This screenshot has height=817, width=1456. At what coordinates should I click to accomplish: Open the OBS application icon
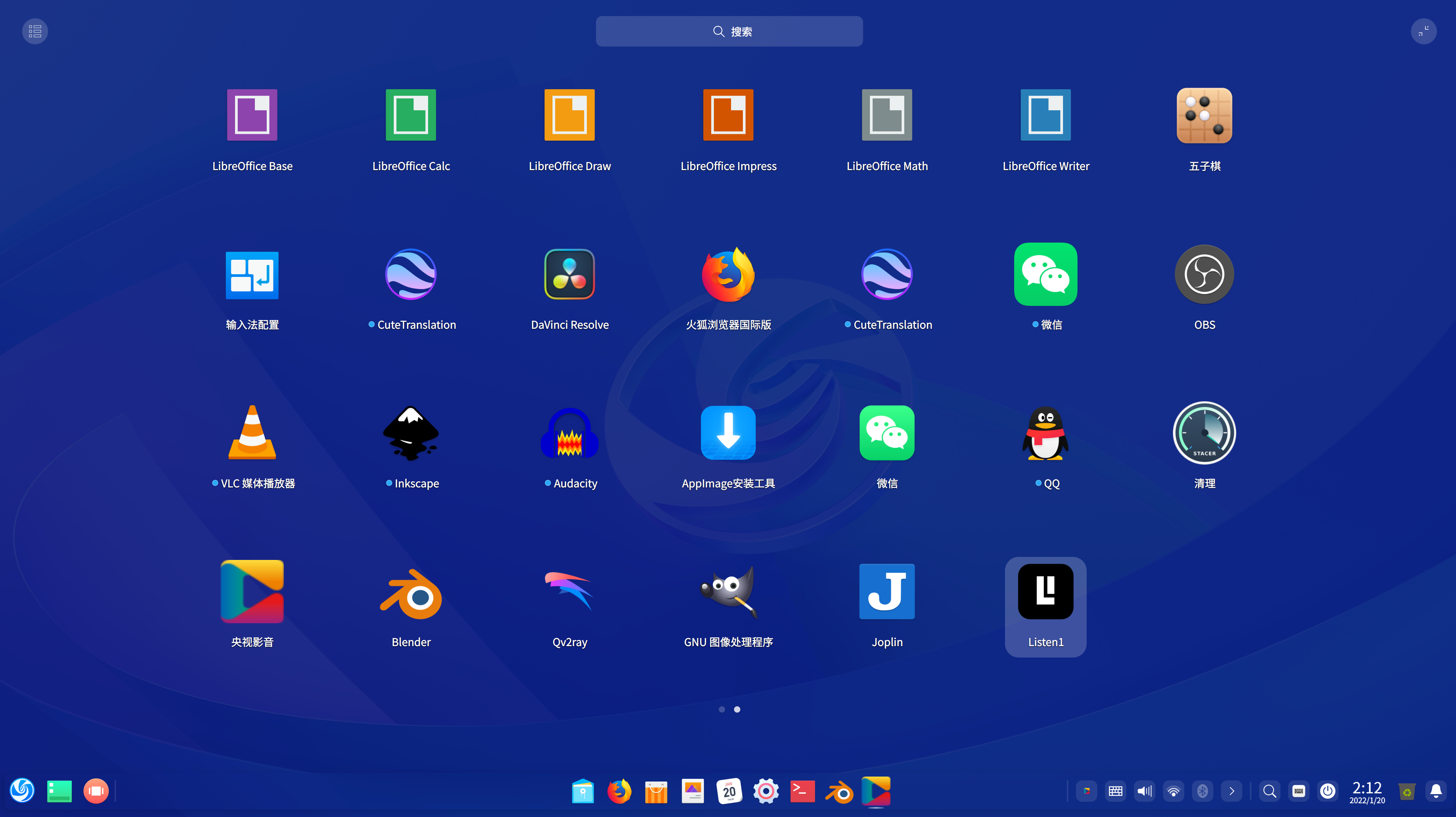pos(1204,275)
